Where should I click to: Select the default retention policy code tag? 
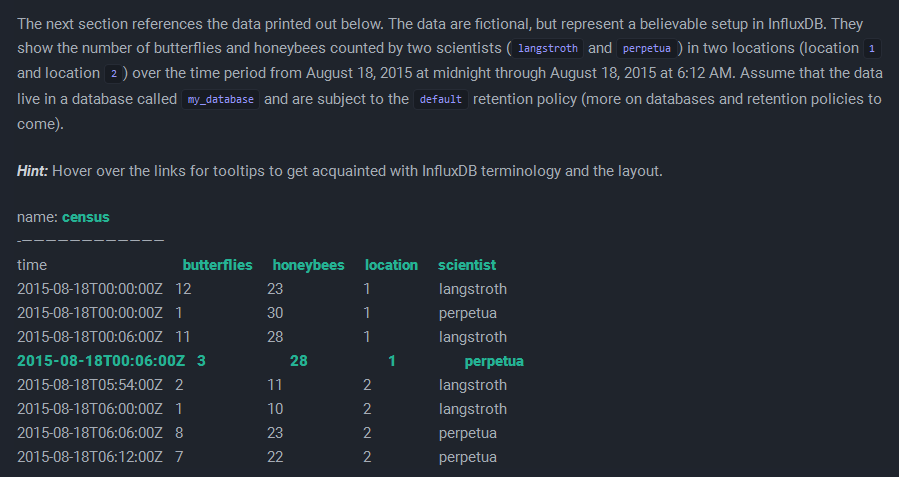pyautogui.click(x=440, y=99)
